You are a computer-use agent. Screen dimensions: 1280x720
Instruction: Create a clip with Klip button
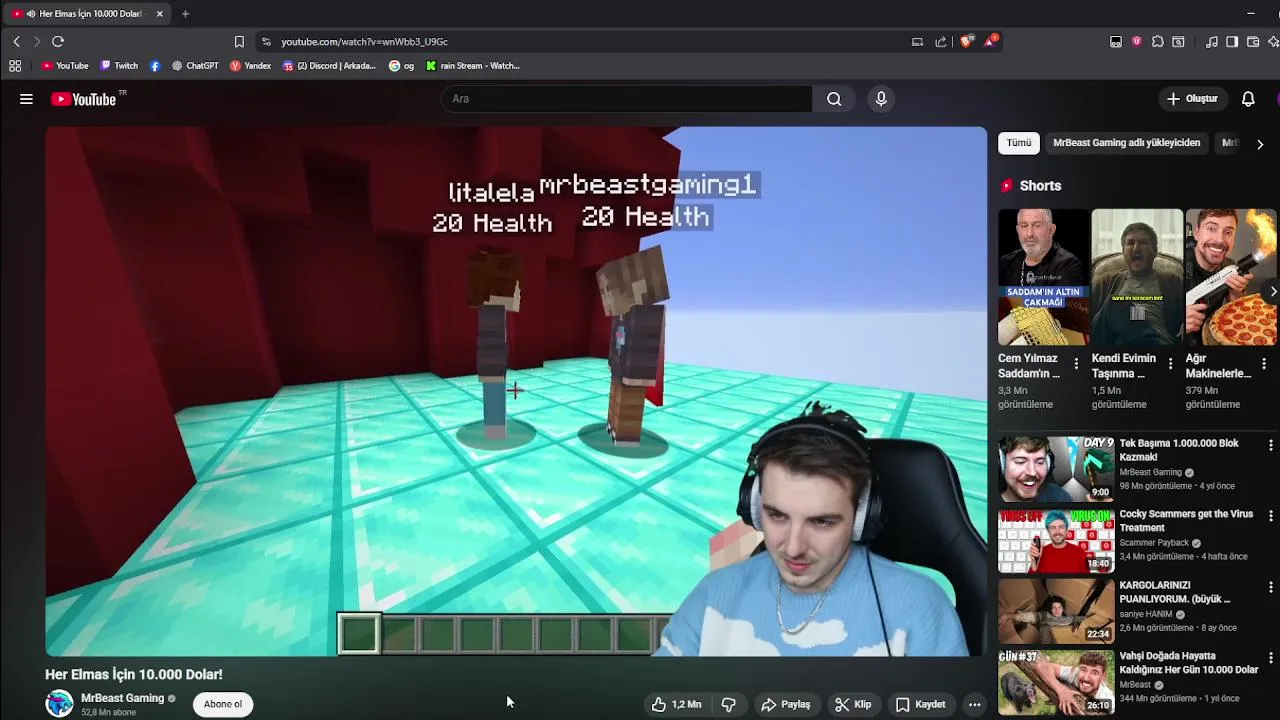(x=853, y=704)
